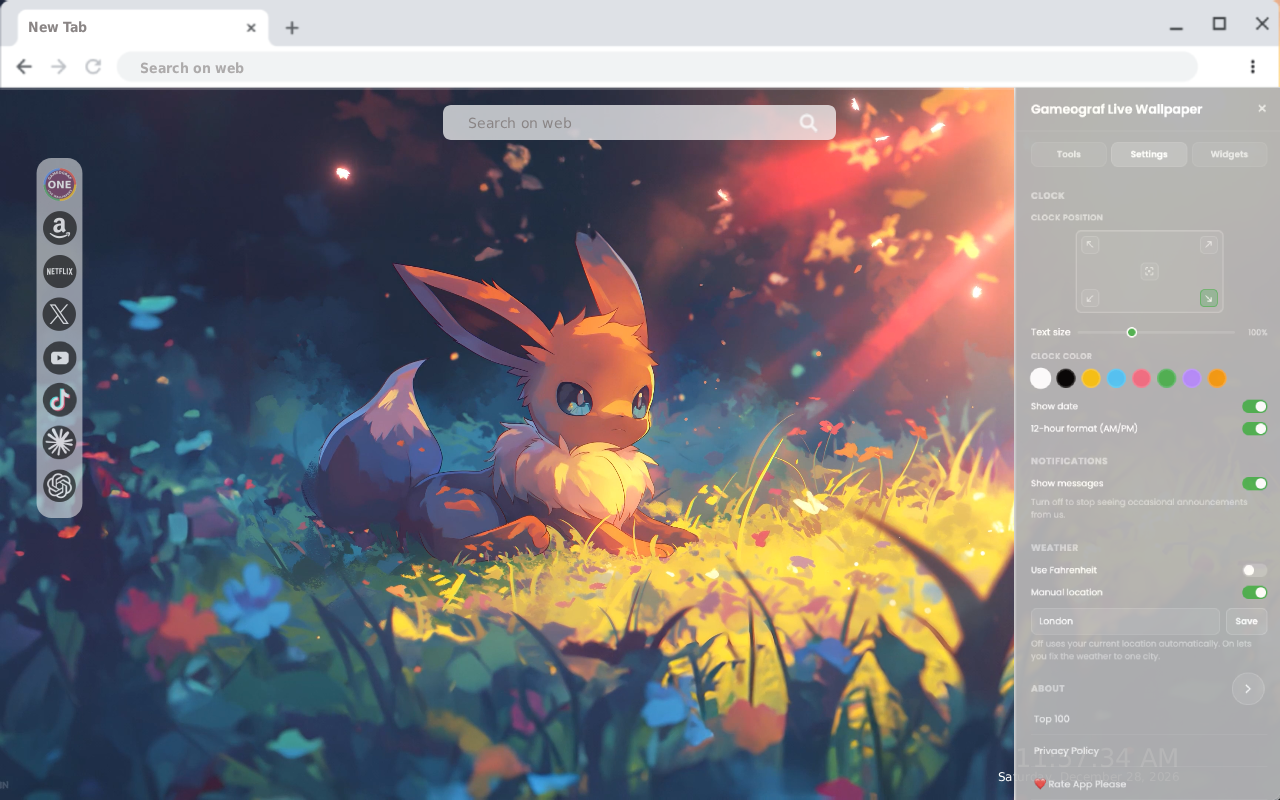Open the TikTok shortcut icon
Image resolution: width=1280 pixels, height=800 pixels.
(60, 400)
